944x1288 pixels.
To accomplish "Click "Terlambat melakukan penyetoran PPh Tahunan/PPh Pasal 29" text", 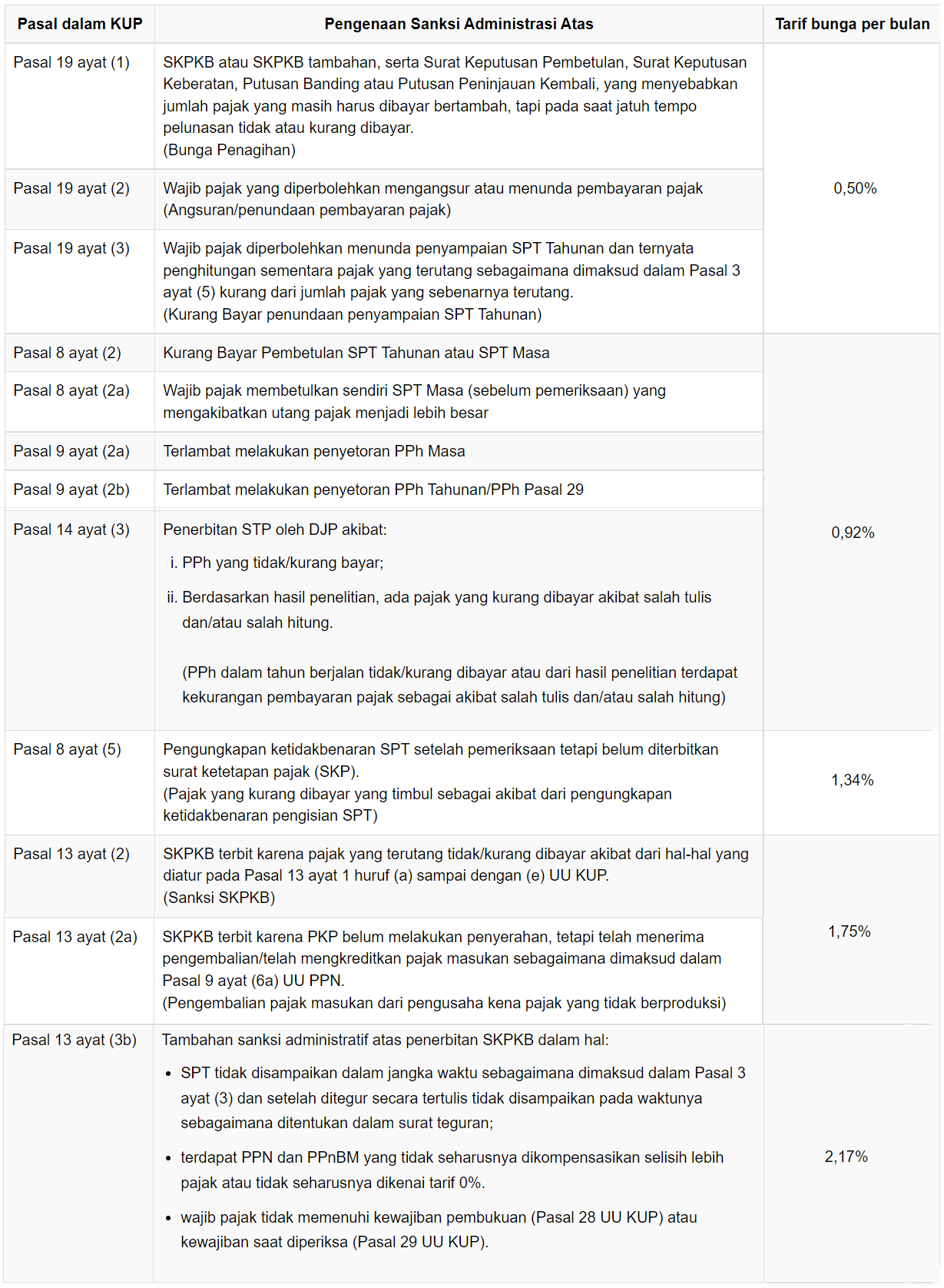I will [373, 490].
